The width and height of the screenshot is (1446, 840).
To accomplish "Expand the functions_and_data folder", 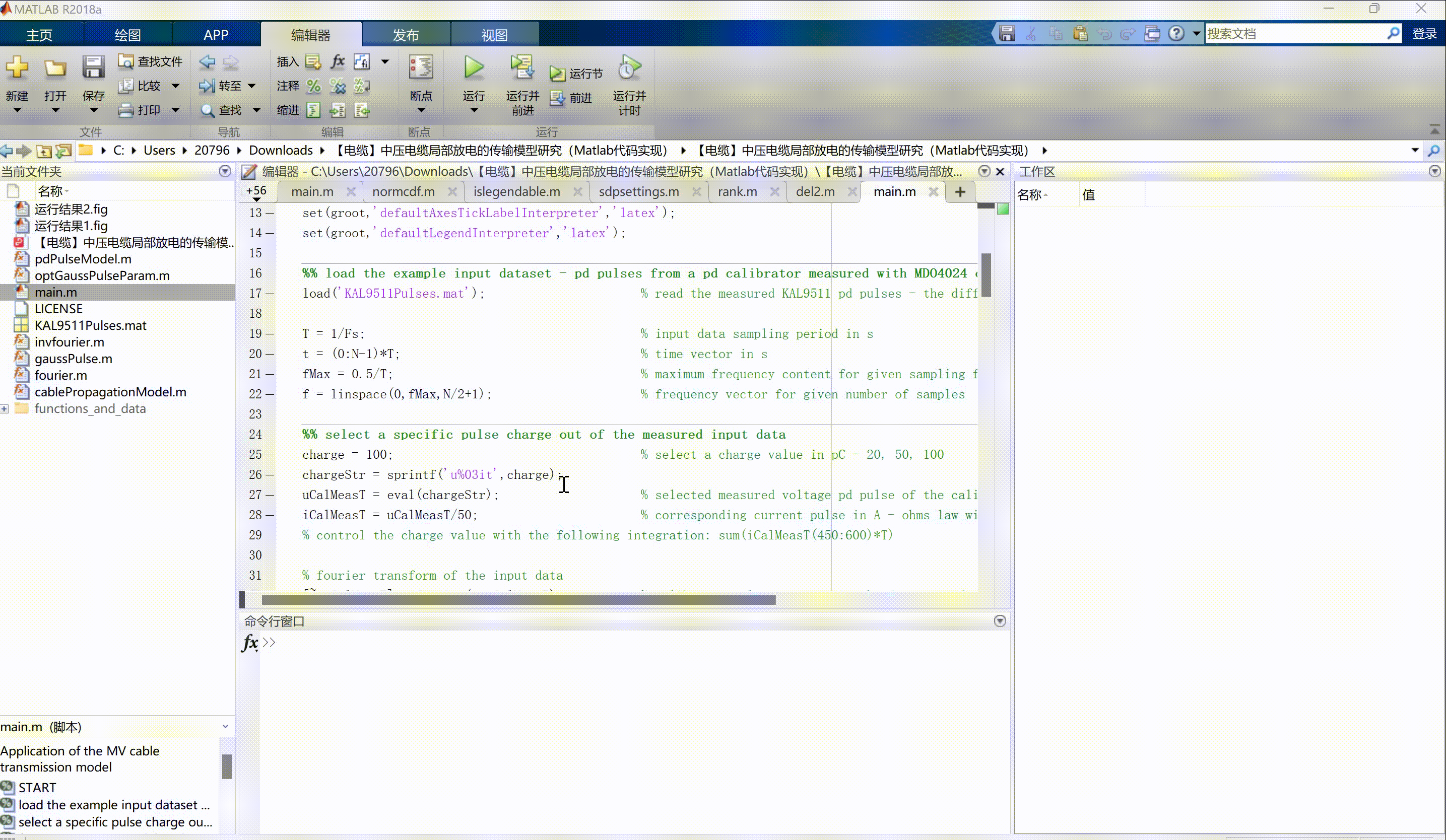I will 5,409.
